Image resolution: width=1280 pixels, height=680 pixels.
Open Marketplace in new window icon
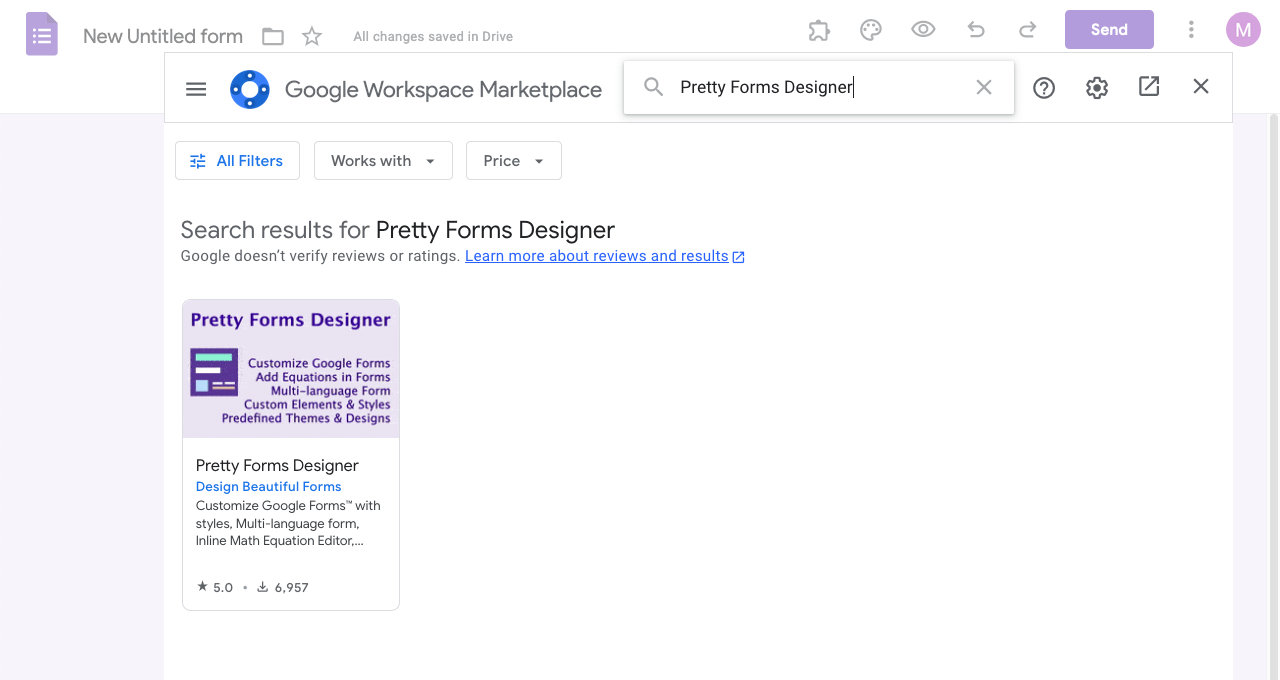coord(1149,87)
